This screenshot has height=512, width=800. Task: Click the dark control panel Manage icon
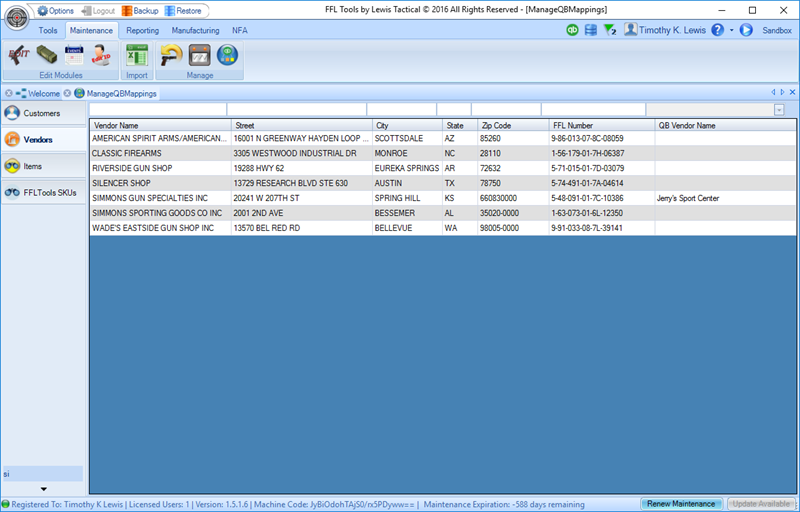pos(199,55)
